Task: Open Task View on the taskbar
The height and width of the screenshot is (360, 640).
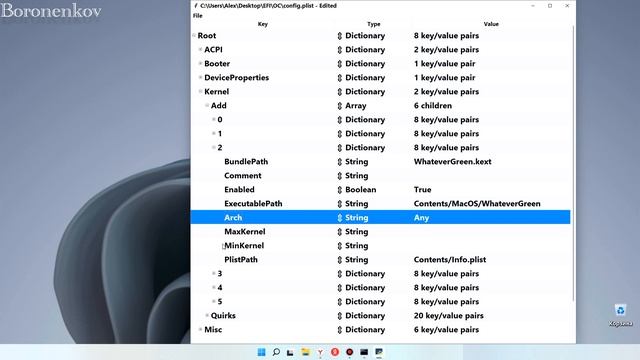Action: (290, 352)
